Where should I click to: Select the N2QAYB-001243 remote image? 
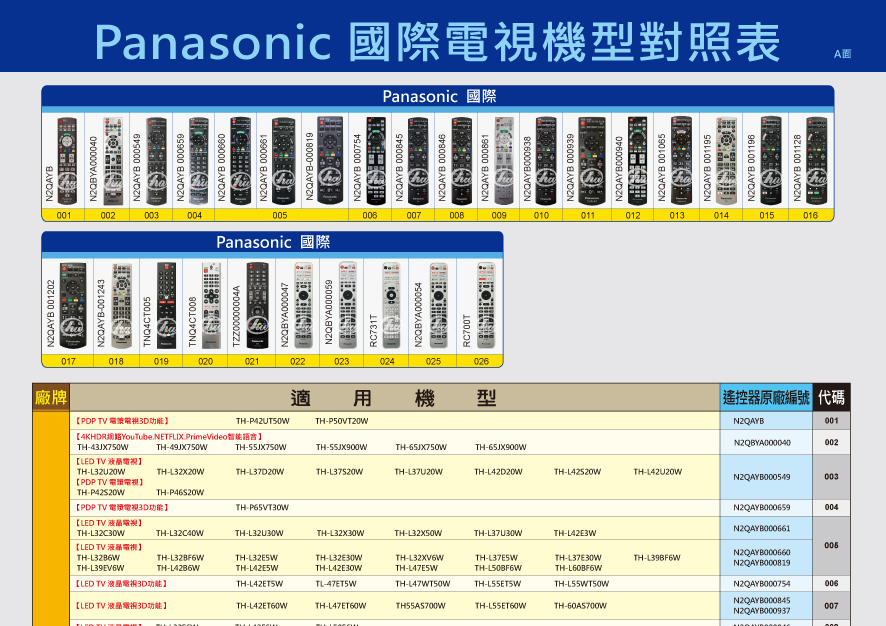click(121, 305)
